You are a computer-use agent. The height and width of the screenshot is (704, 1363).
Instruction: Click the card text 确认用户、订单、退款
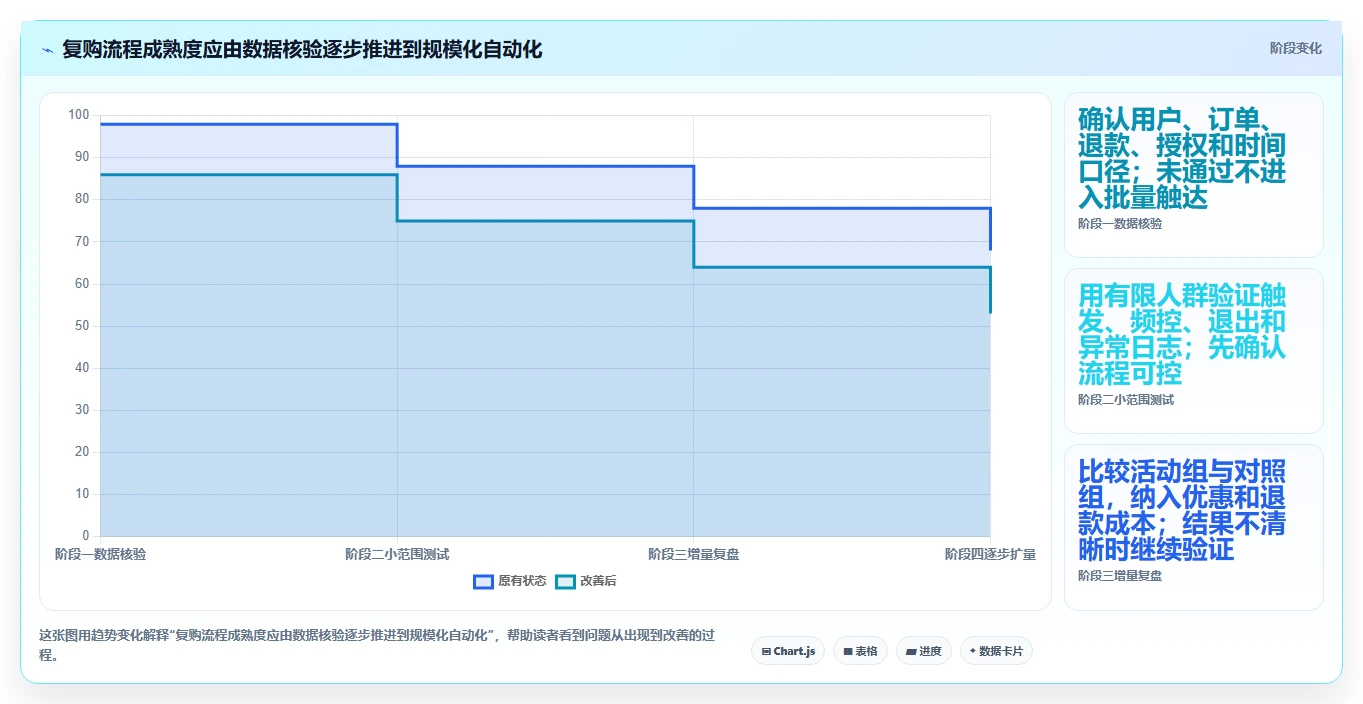(x=1182, y=158)
